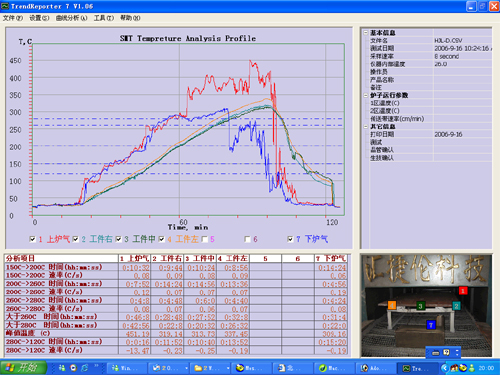Open the 曲线分析 menu

coord(71,18)
